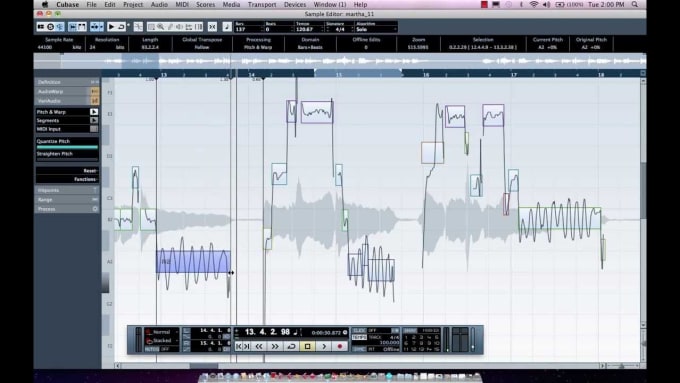680x383 pixels.
Task: Select the highlighted A2 pitch segment
Action: click(193, 262)
